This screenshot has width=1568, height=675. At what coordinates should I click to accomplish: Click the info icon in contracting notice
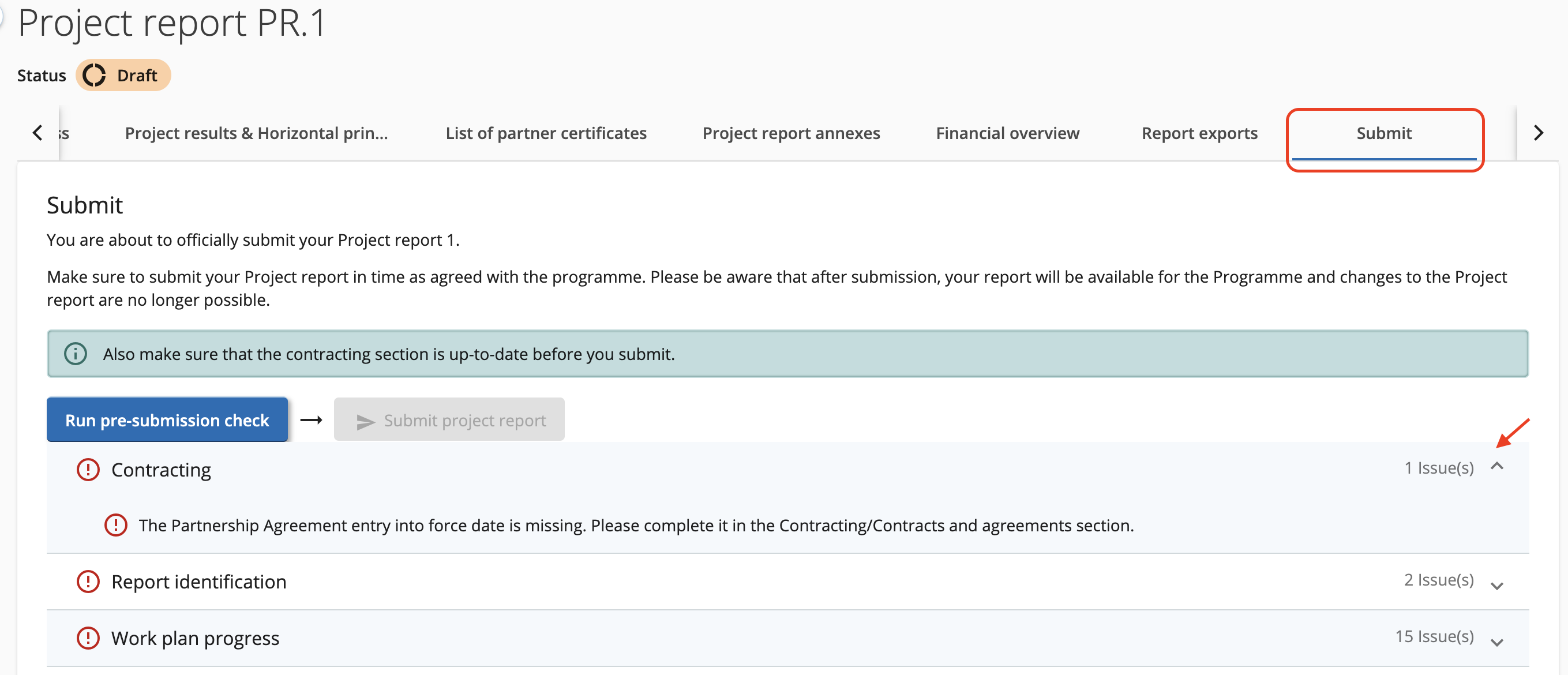pos(76,354)
